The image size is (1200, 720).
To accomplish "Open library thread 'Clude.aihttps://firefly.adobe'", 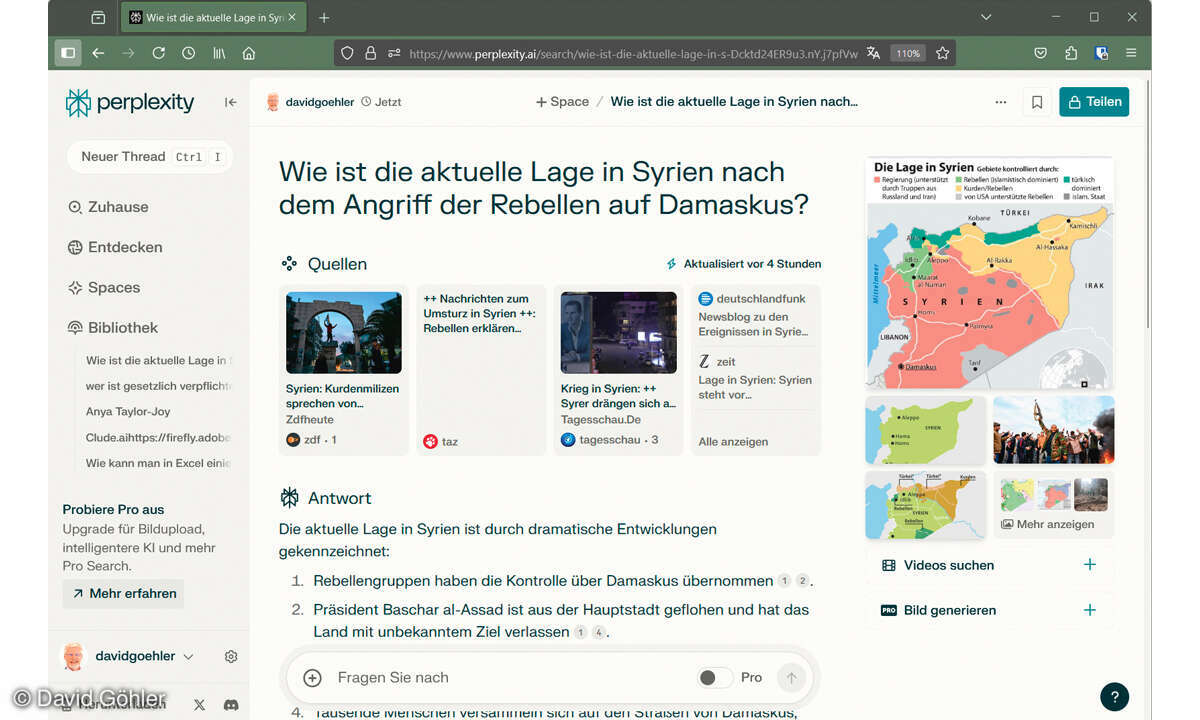I will click(x=158, y=437).
